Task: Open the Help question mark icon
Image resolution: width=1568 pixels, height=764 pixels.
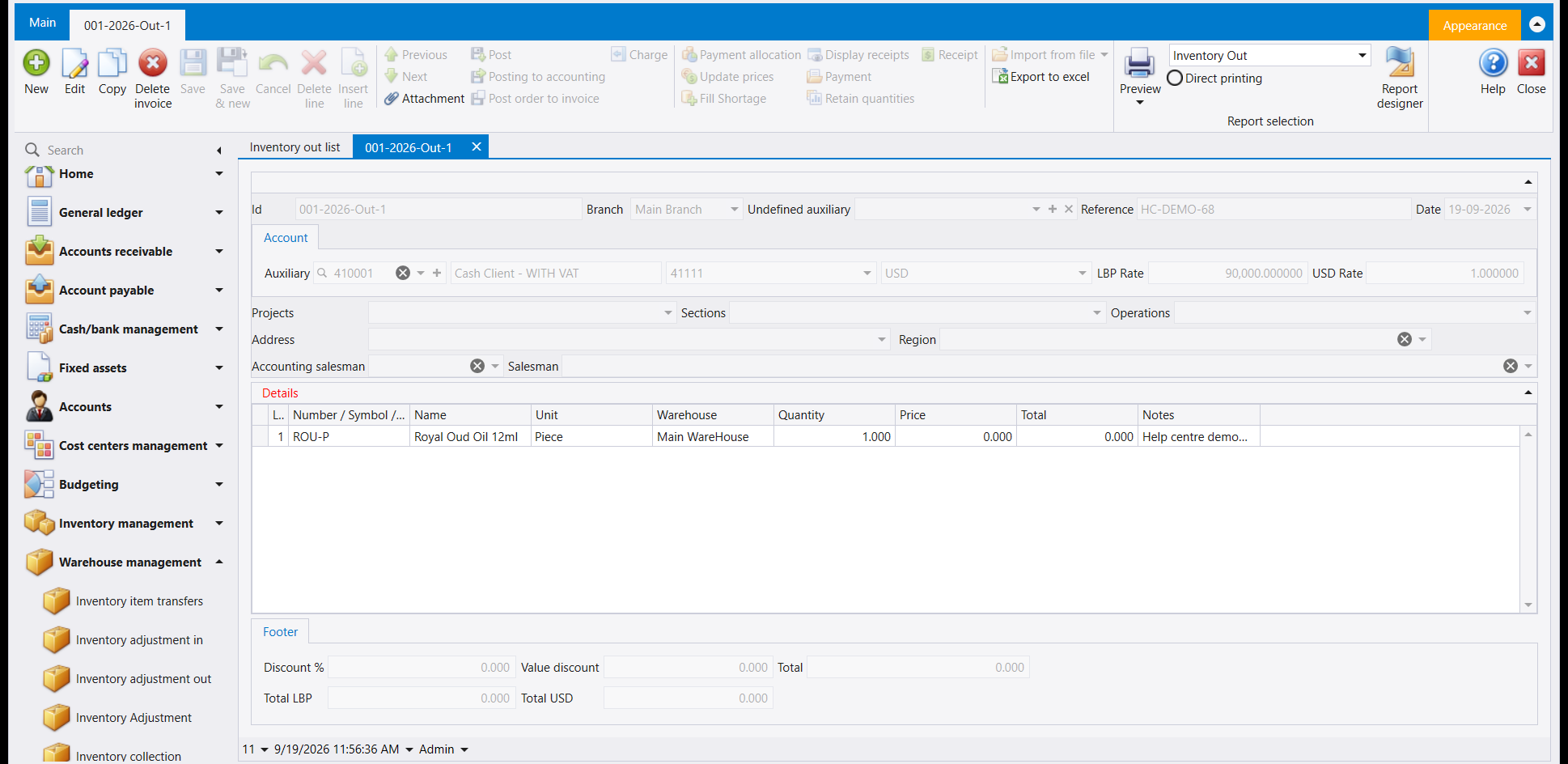Action: pos(1493,63)
